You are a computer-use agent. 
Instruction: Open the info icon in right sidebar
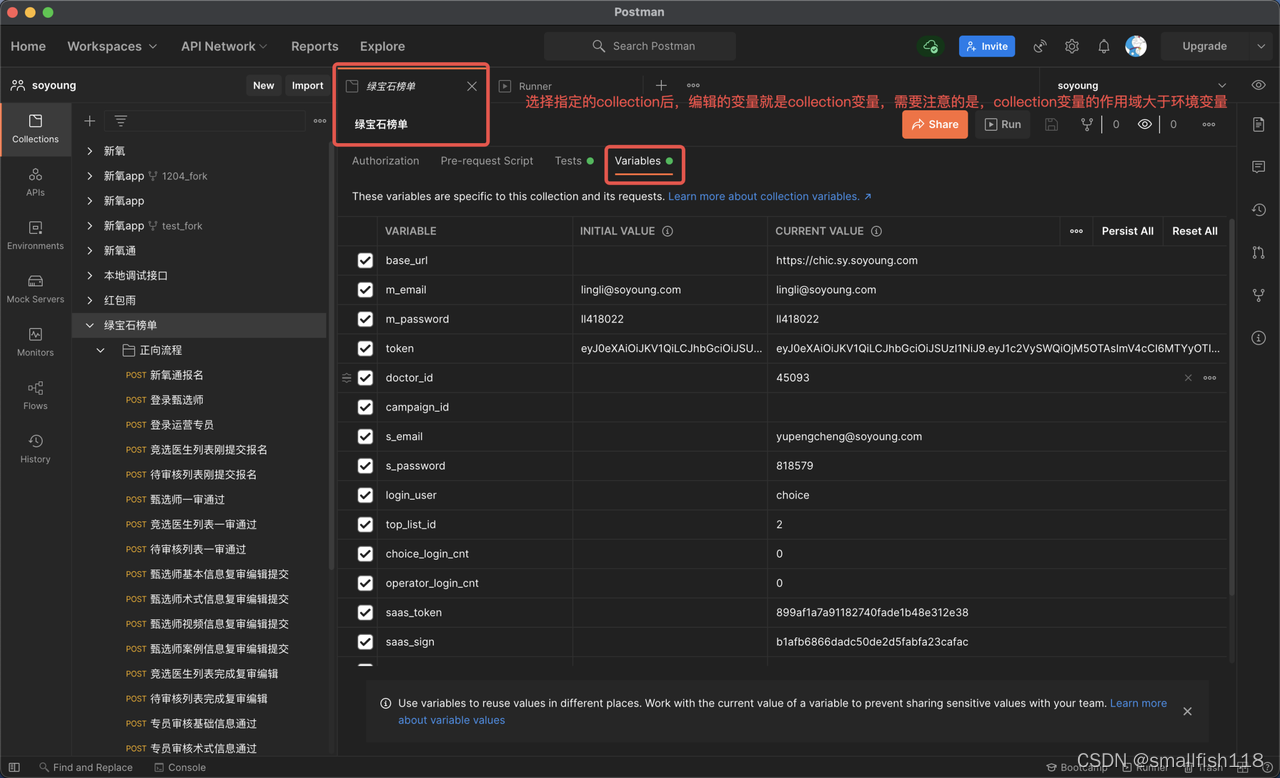point(1259,338)
